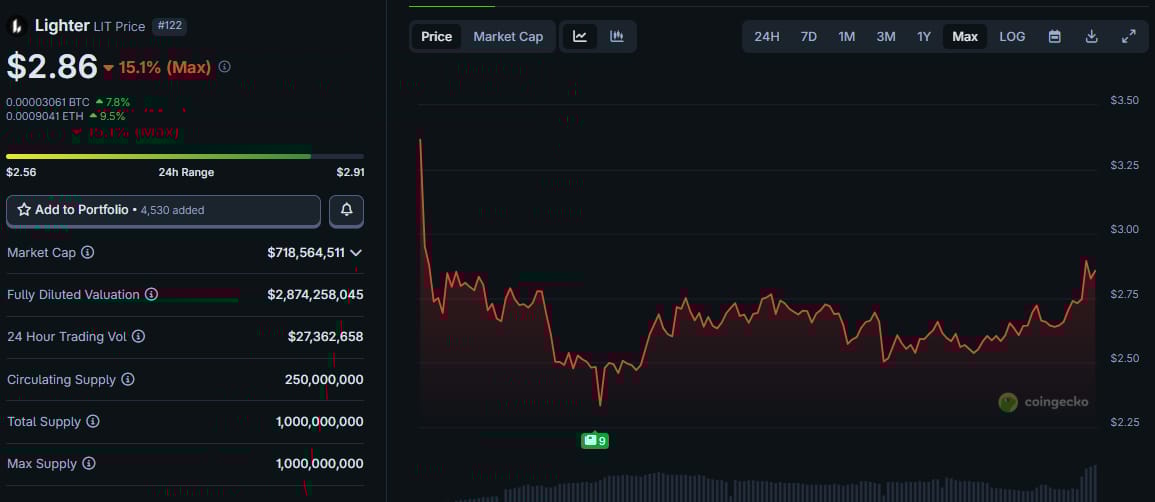Screen dimensions: 1155x502
Task: Click the 0.00003061 BTC value
Action: click(47, 102)
